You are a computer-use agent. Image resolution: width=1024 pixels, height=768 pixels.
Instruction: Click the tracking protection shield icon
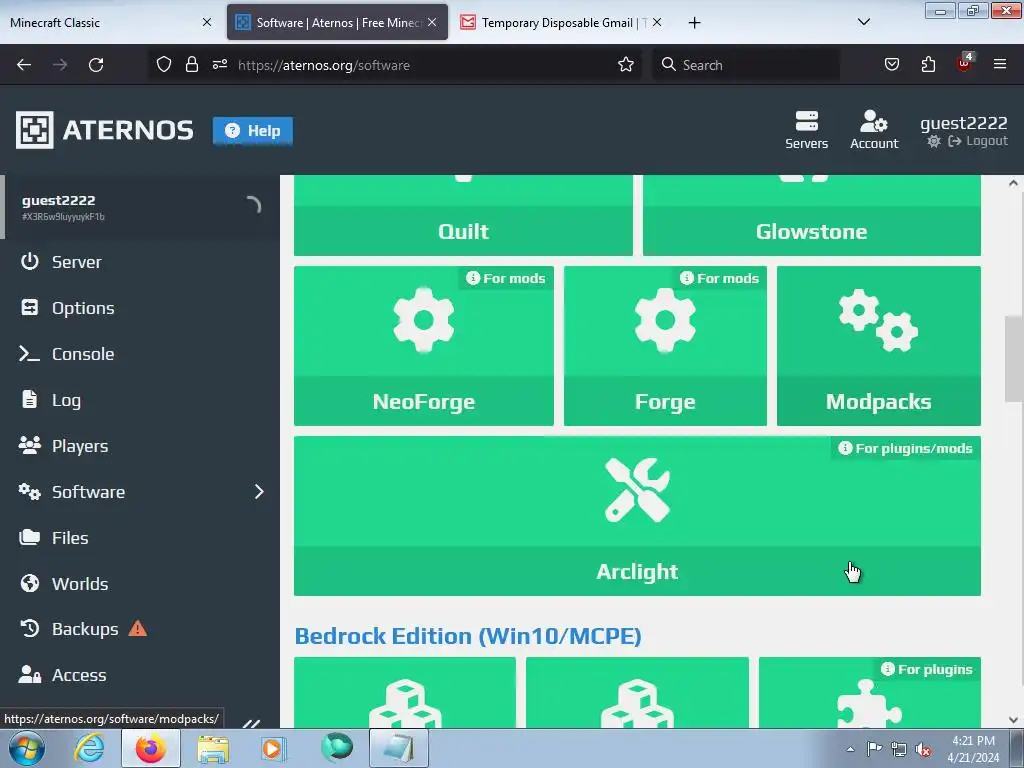pos(164,65)
